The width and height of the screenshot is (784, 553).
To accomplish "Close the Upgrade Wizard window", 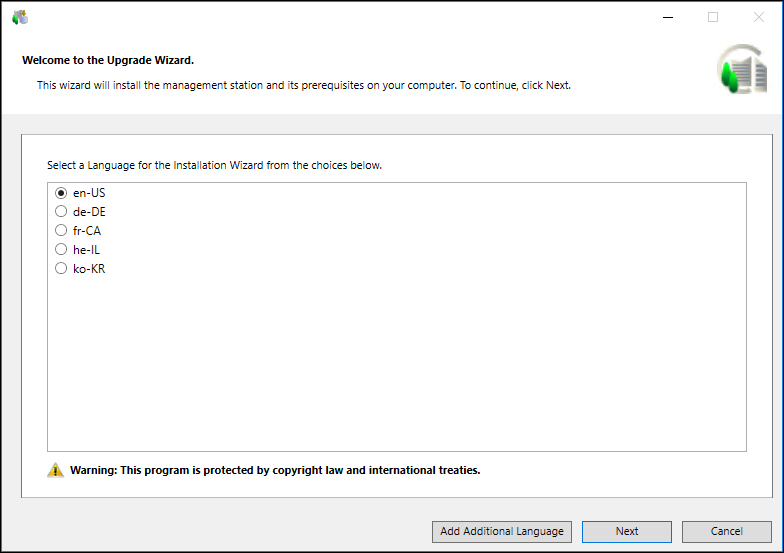I will click(x=759, y=17).
